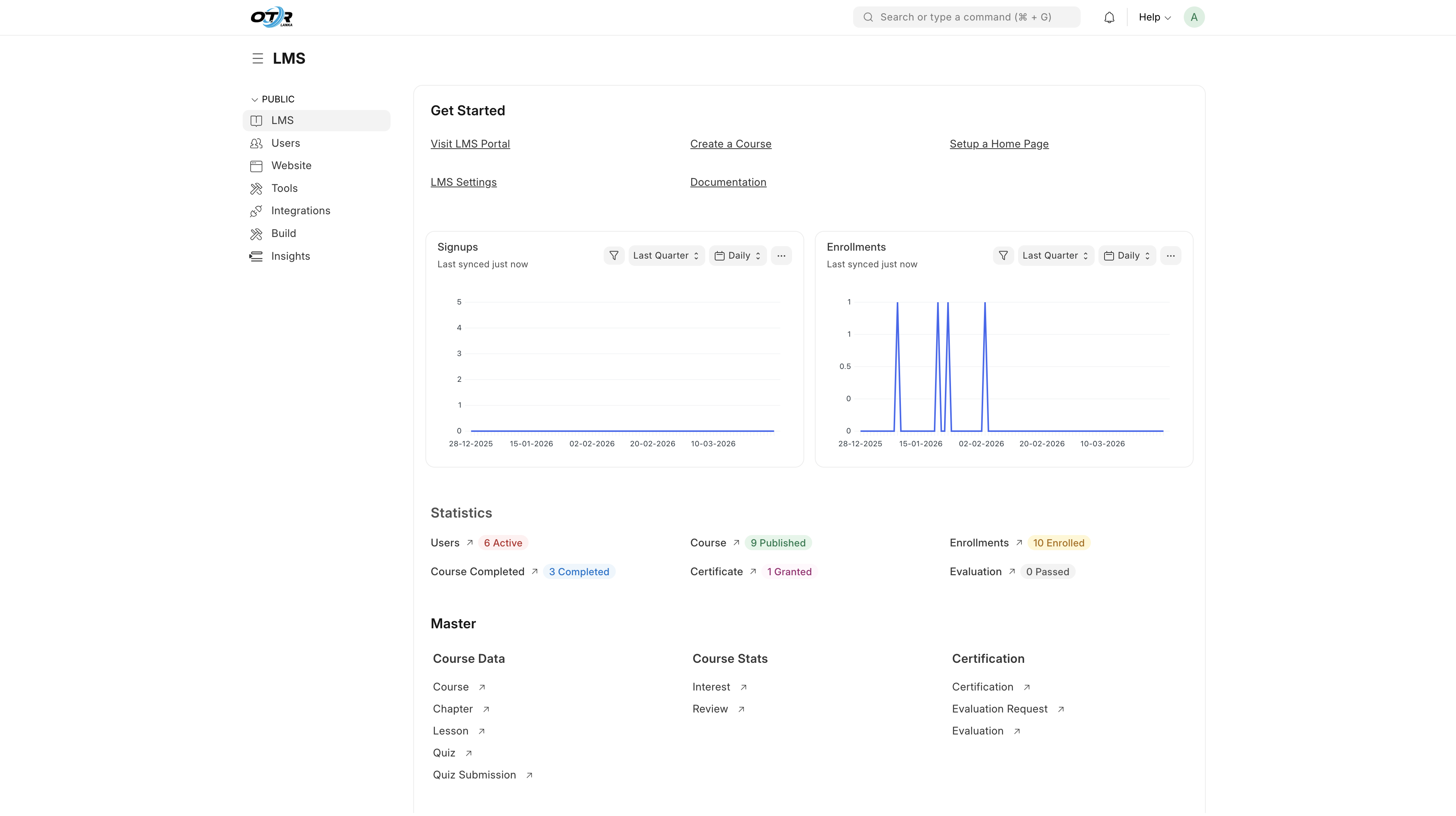Click arrow icon next to Quiz Submission
1456x816 pixels.
[530, 775]
